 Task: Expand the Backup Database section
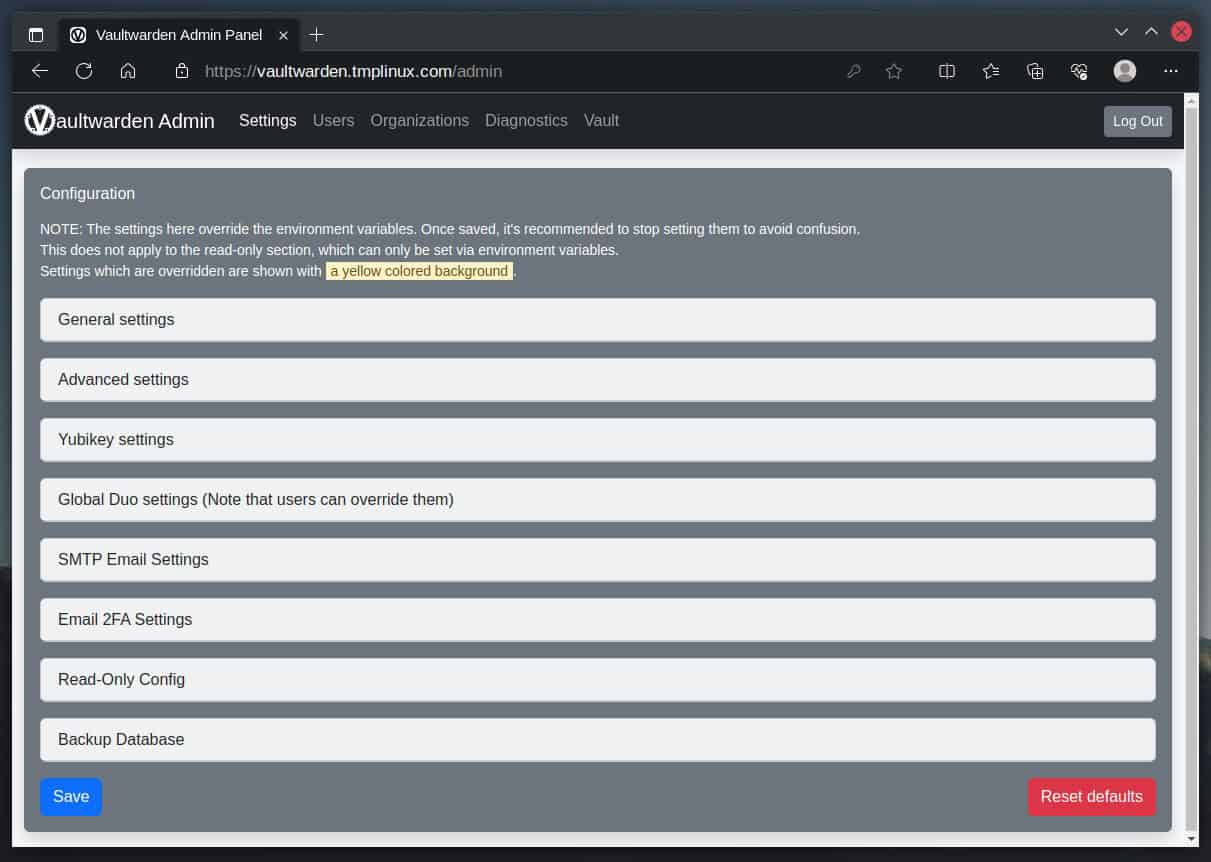click(x=598, y=739)
